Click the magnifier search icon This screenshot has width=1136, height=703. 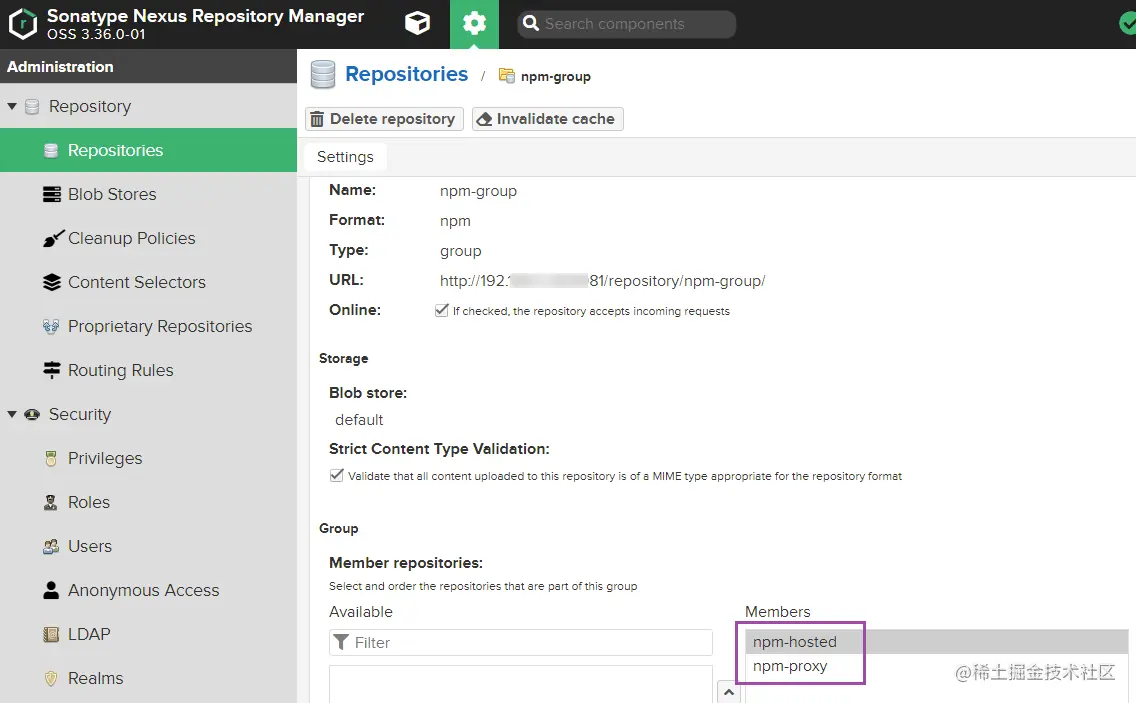[531, 24]
